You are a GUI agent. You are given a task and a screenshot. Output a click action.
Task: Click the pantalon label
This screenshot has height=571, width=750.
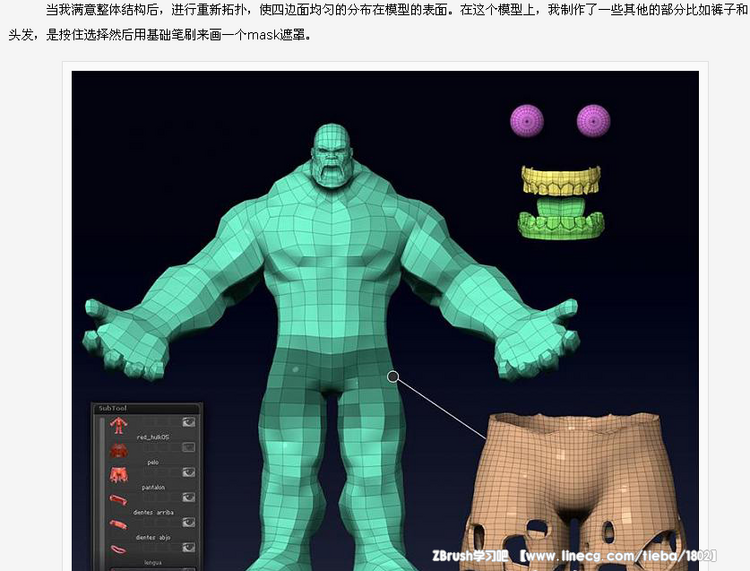coord(153,487)
